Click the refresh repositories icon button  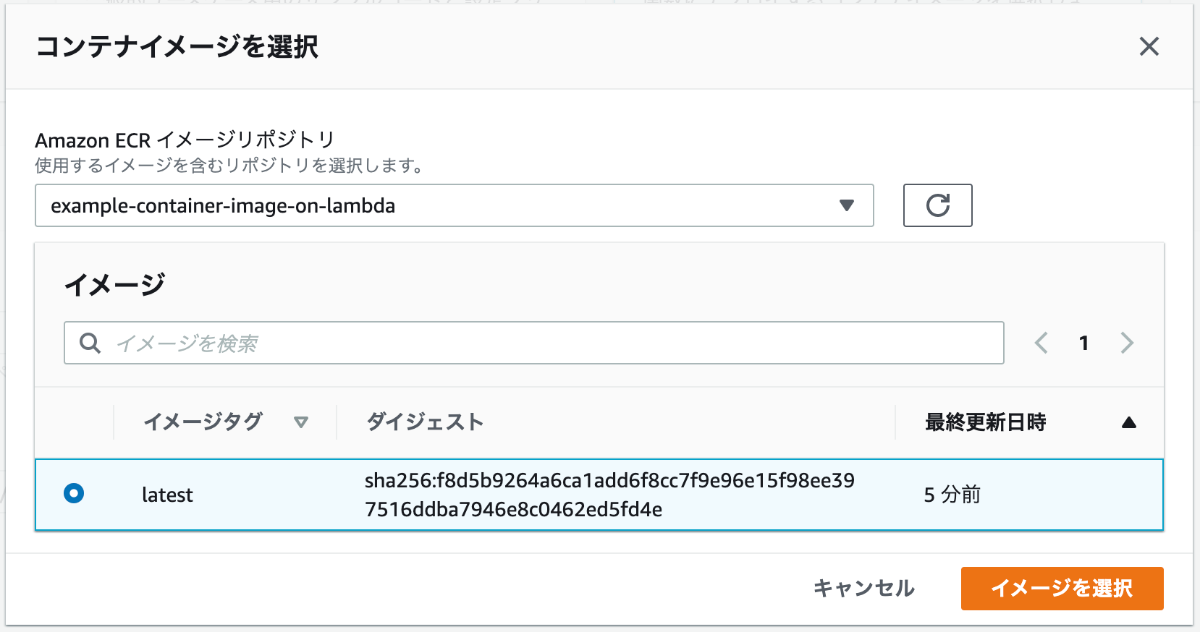coord(937,205)
